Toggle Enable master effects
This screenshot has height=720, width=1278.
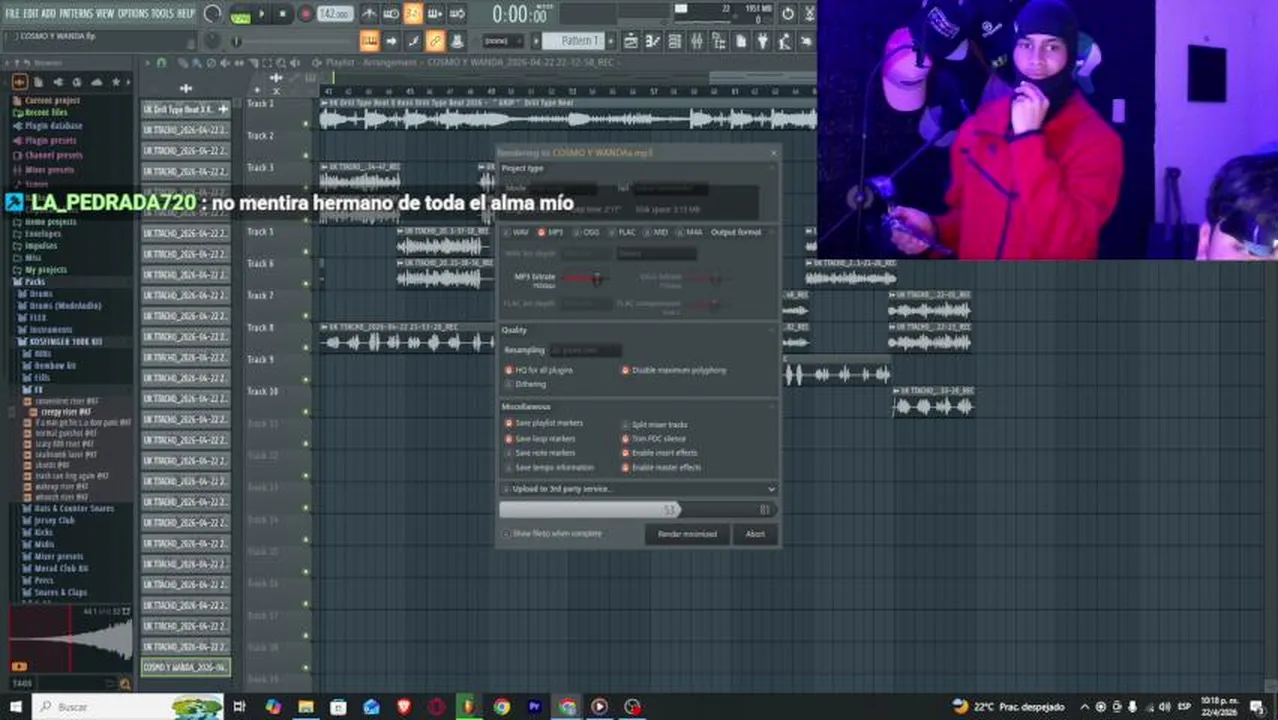(662, 467)
